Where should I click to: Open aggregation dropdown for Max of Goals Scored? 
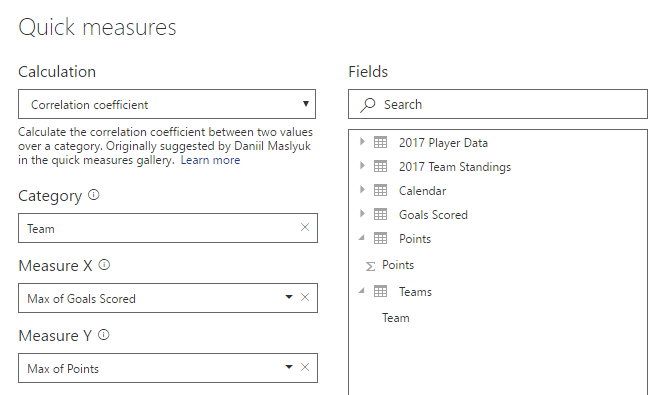[x=289, y=297]
